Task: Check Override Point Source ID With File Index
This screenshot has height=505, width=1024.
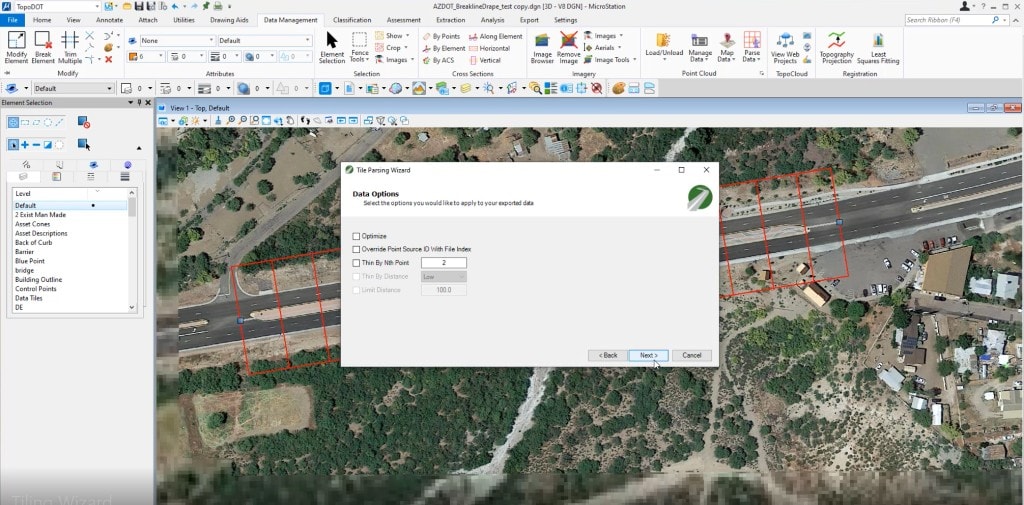Action: tap(357, 249)
